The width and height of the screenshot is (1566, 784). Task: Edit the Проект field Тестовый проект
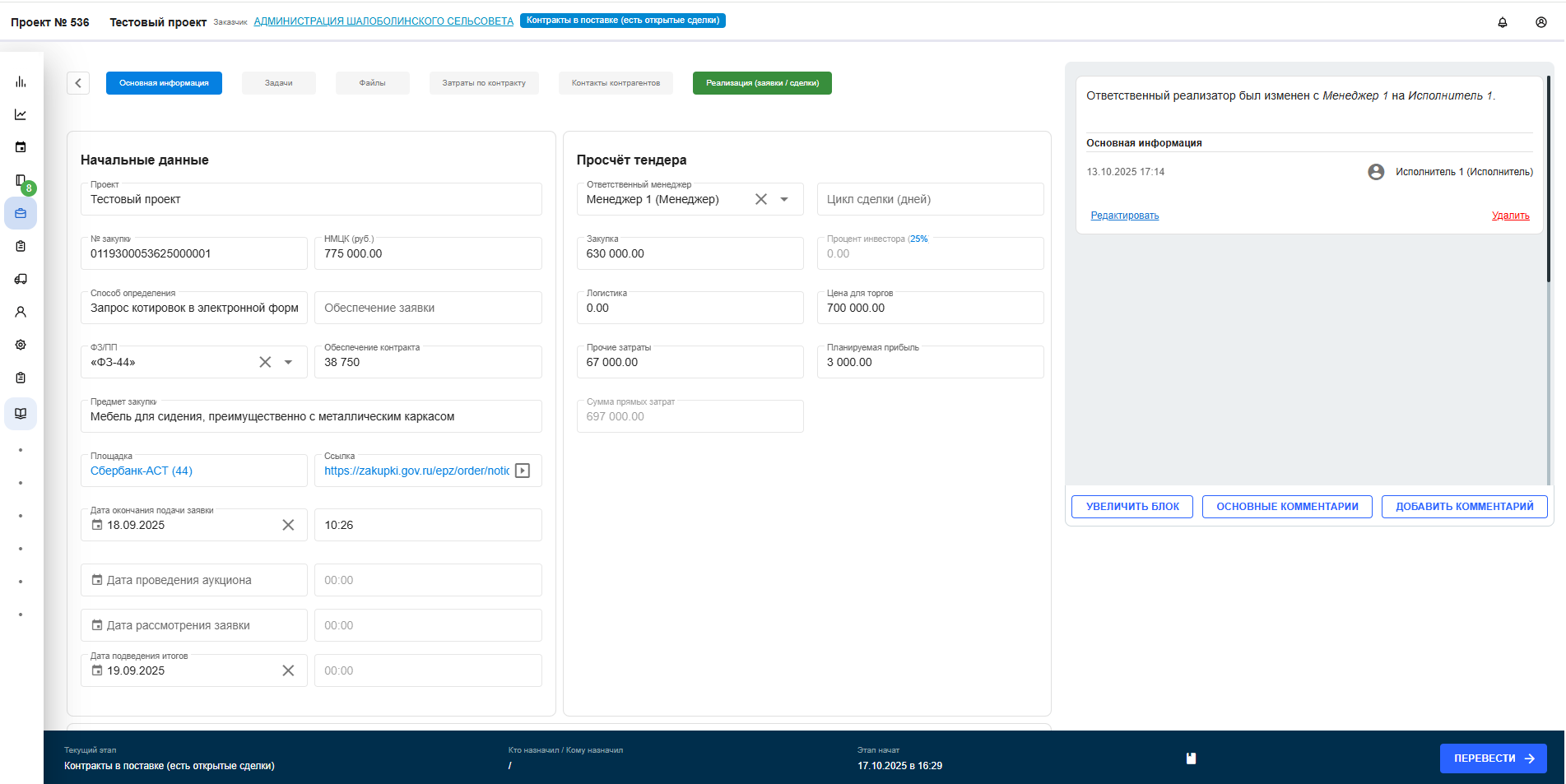(x=311, y=199)
